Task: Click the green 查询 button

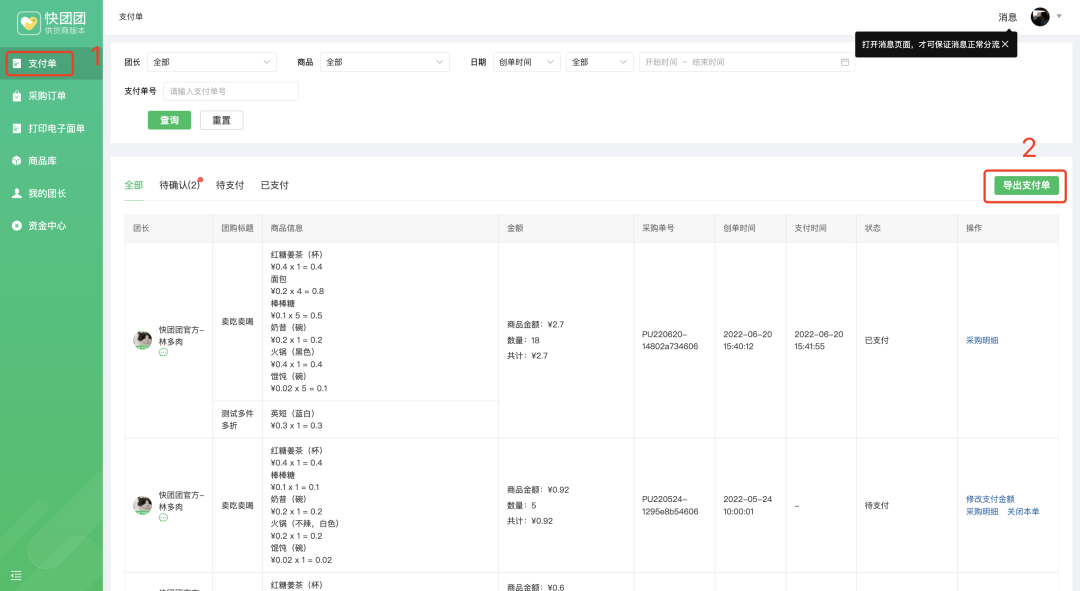Action: tap(169, 120)
